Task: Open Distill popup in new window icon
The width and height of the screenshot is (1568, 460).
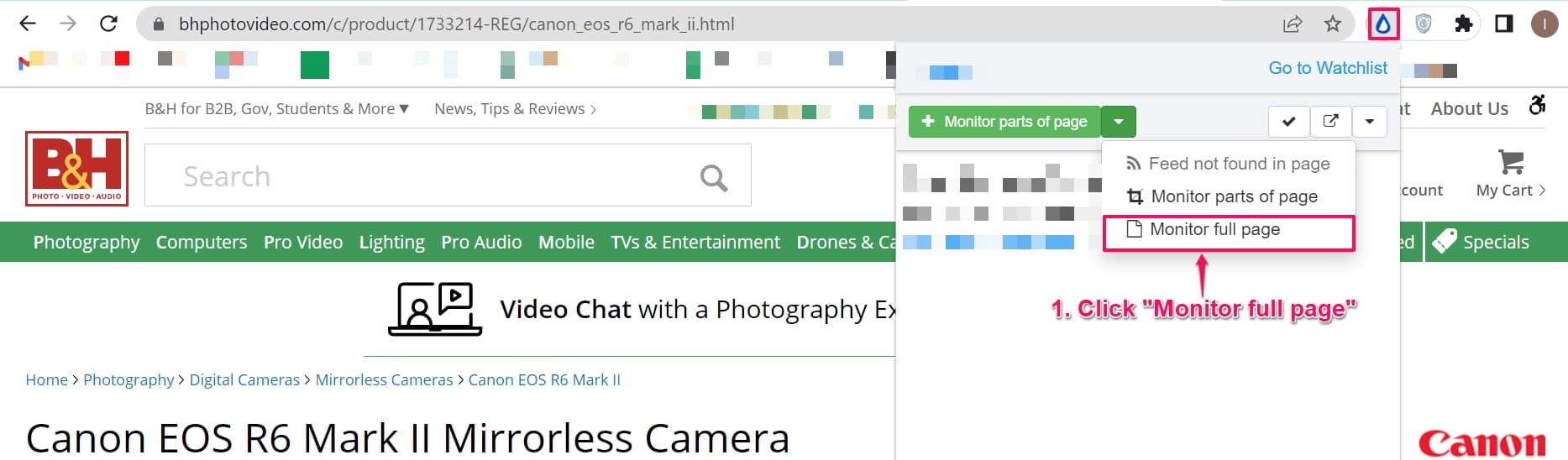Action: (x=1330, y=122)
